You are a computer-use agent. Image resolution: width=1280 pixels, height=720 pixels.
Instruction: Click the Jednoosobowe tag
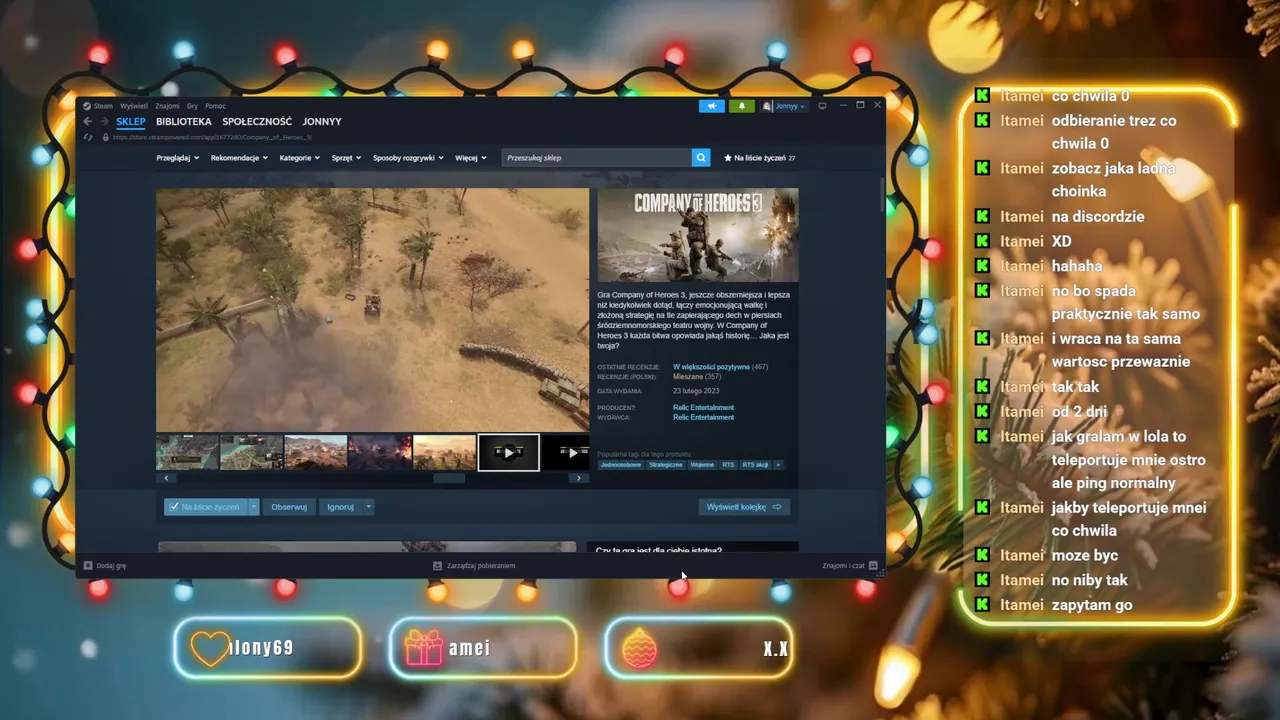(x=621, y=465)
